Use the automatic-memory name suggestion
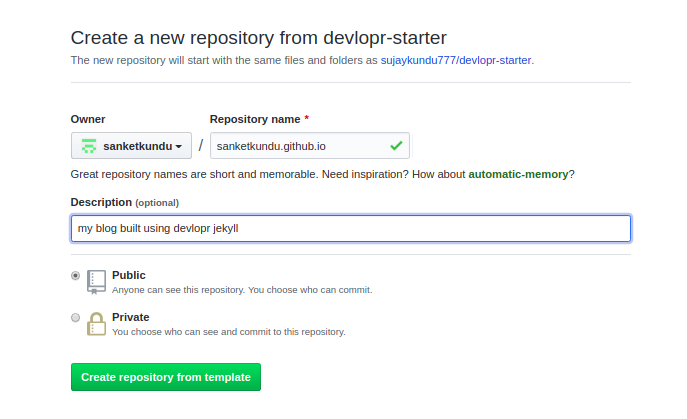Viewport: 687px width, 419px height. [x=518, y=174]
